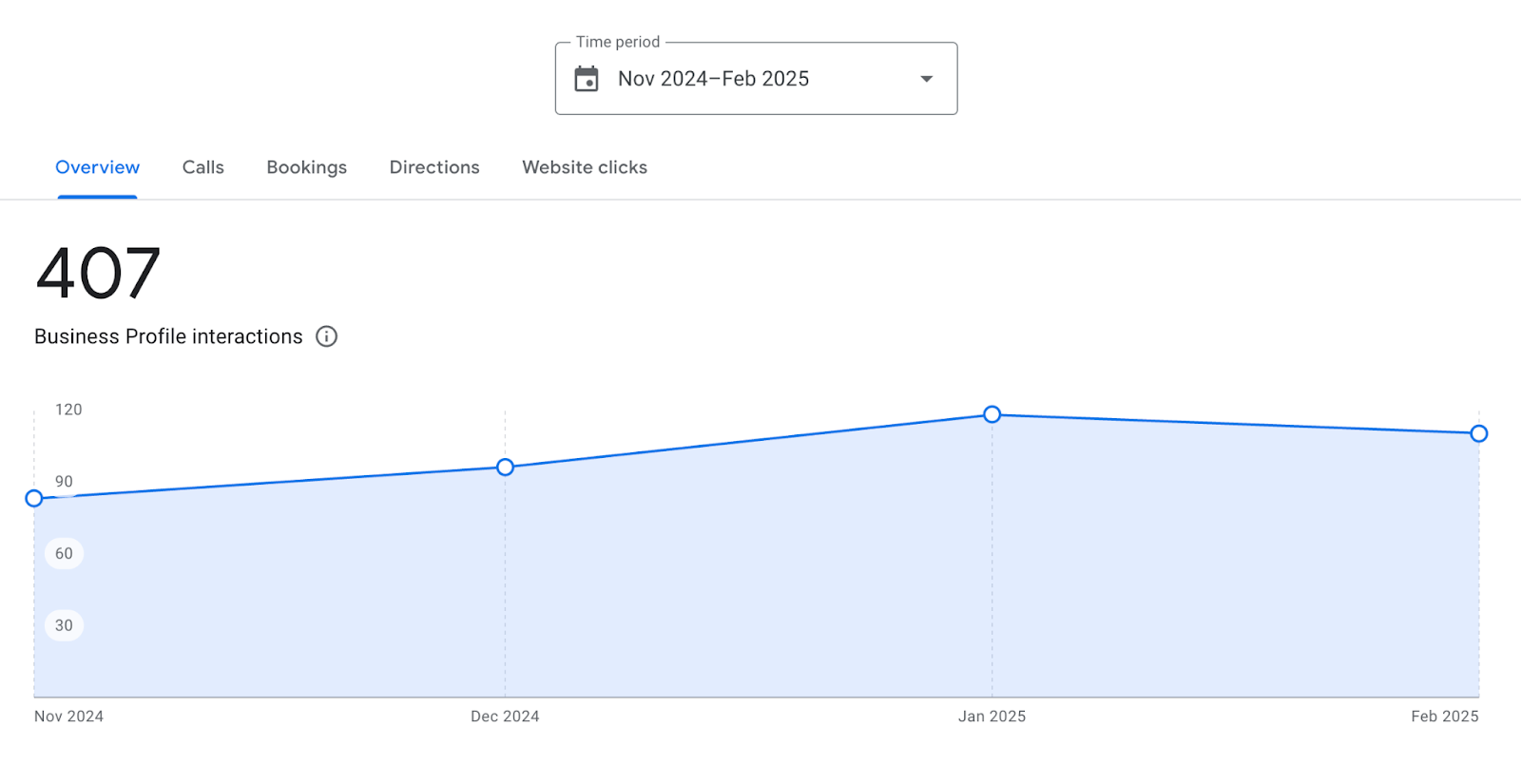Click the 30 y-axis label chip
Image resolution: width=1521 pixels, height=784 pixels.
click(x=64, y=625)
